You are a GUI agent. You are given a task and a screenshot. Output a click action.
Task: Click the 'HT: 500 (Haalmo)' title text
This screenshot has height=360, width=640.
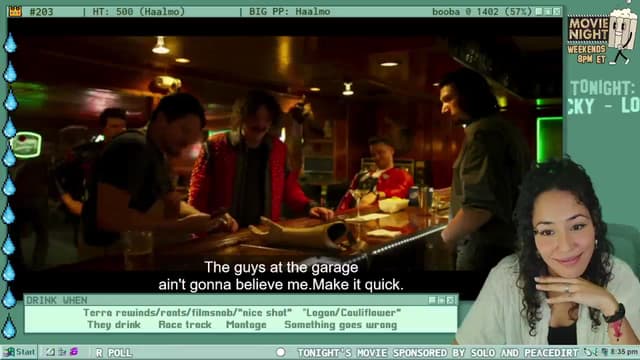point(139,11)
